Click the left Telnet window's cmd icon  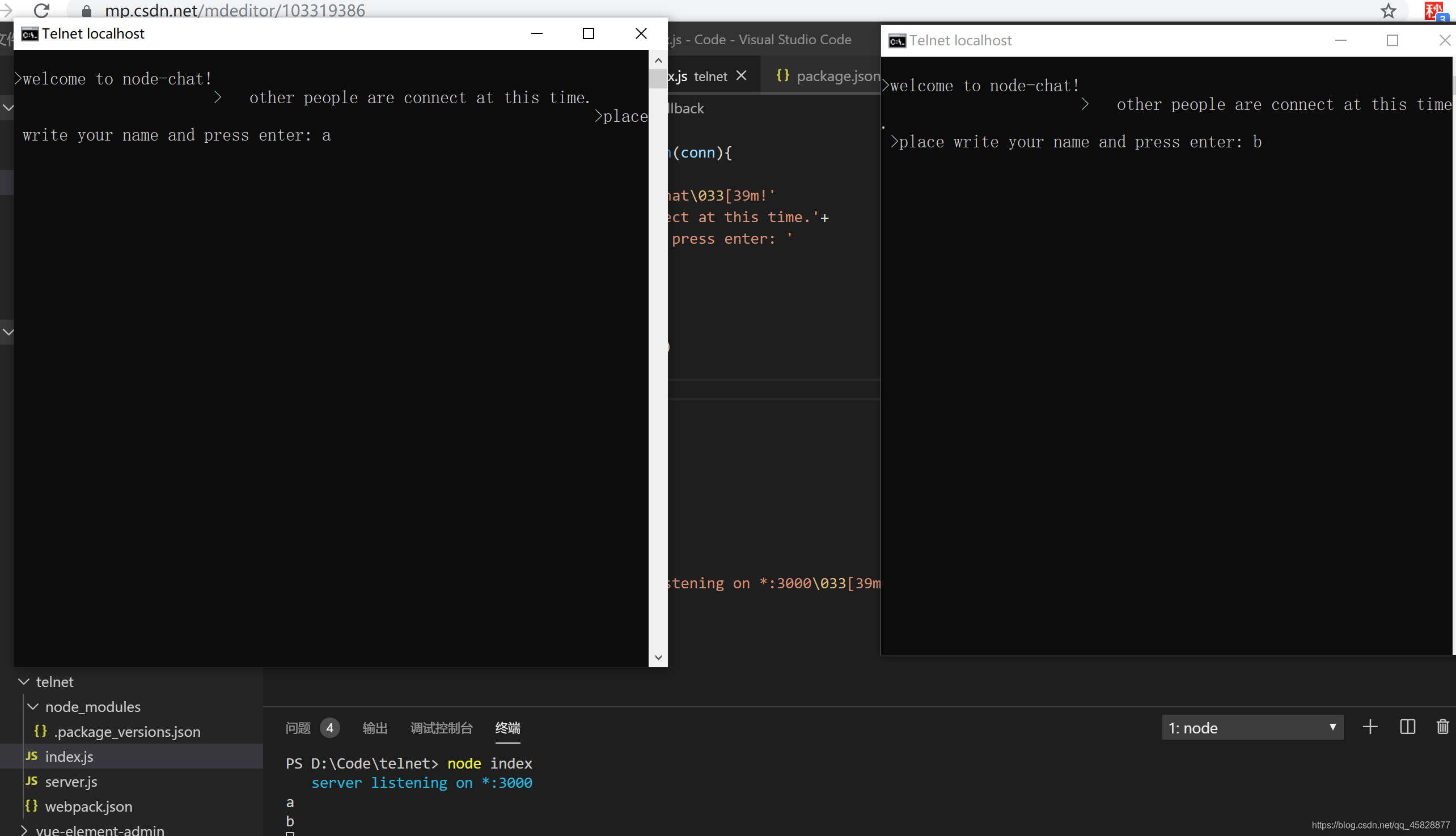tap(30, 34)
